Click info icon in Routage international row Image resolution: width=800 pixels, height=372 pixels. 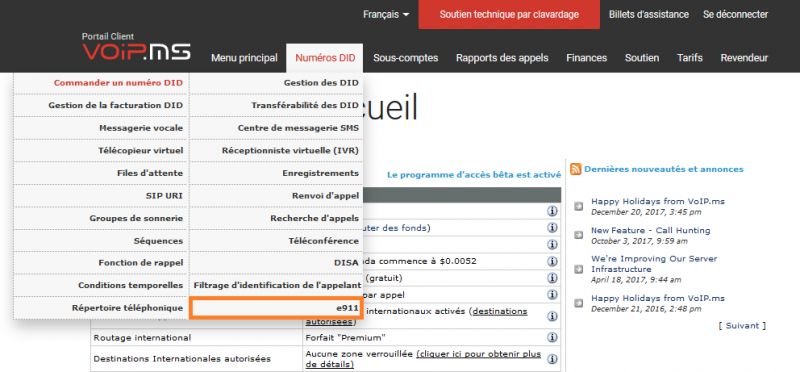tap(552, 337)
